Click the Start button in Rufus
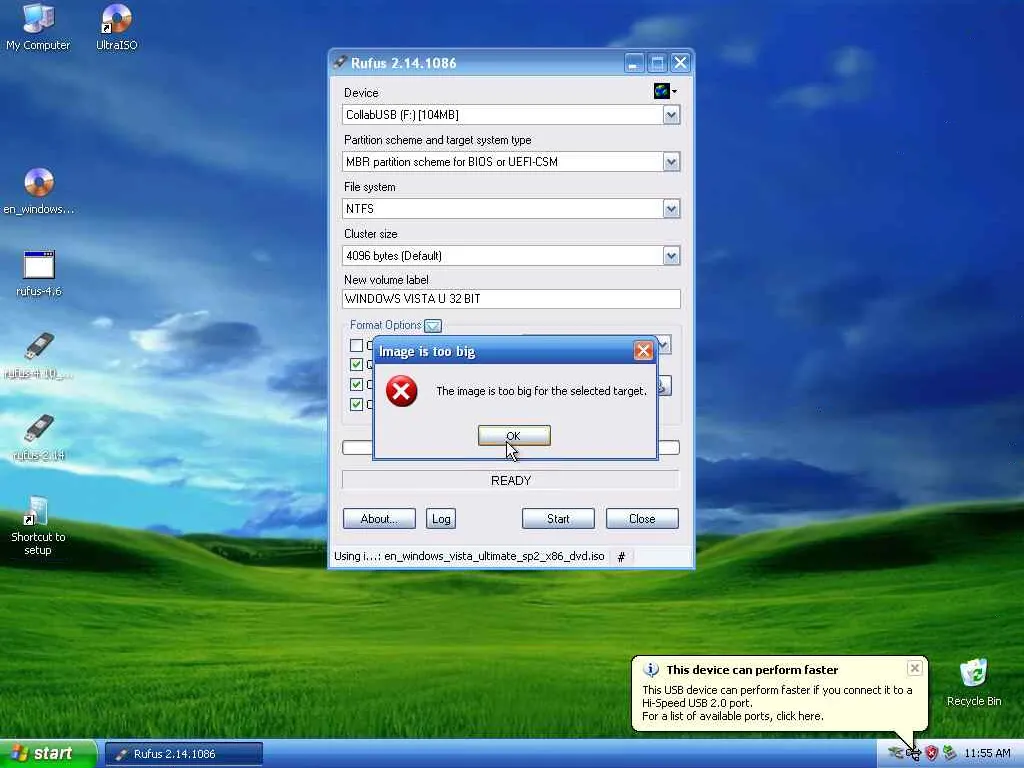 558,519
